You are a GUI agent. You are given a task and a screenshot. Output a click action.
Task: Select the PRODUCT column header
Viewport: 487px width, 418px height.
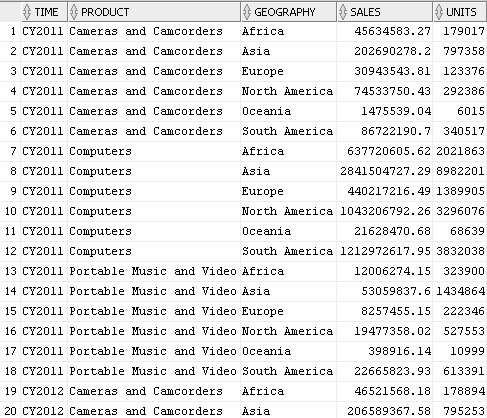[154, 12]
